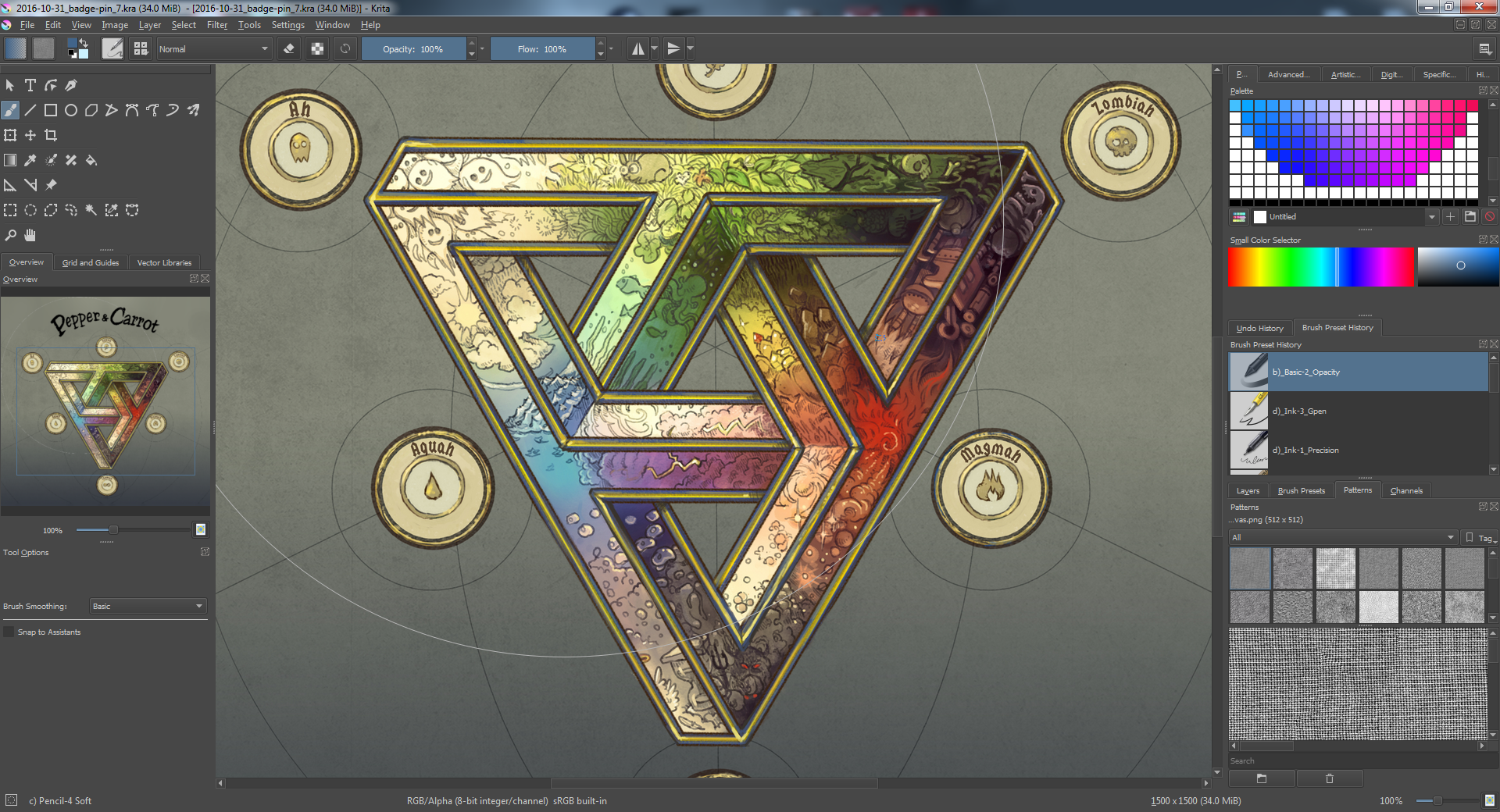1500x812 pixels.
Task: Enable Snap to Assistants checkbox
Action: [9, 632]
